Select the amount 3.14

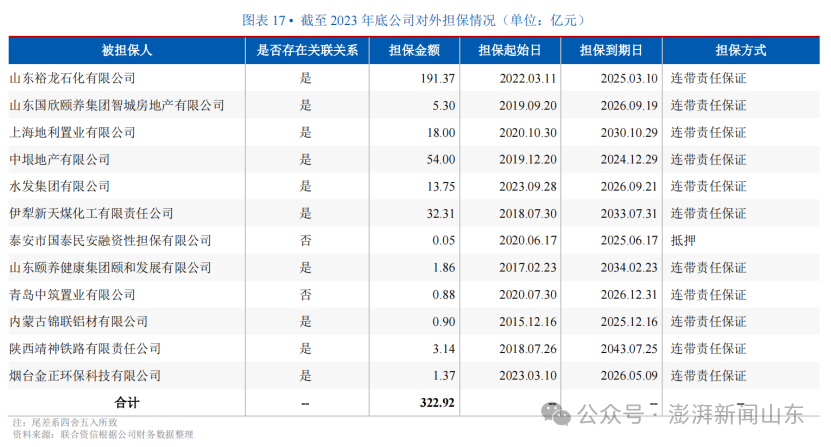(444, 349)
